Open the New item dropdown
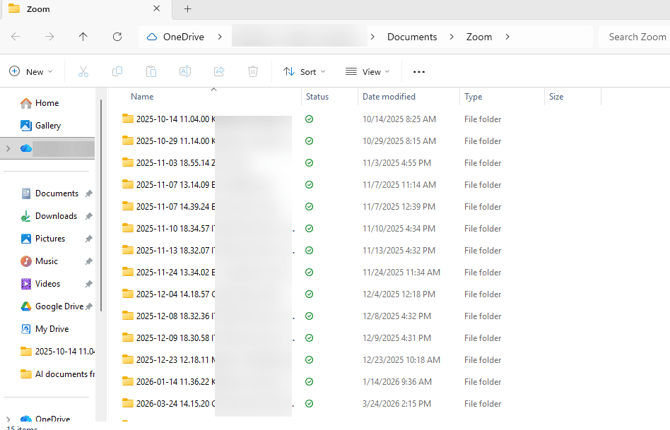Viewport: 670px width, 430px height. 30,72
